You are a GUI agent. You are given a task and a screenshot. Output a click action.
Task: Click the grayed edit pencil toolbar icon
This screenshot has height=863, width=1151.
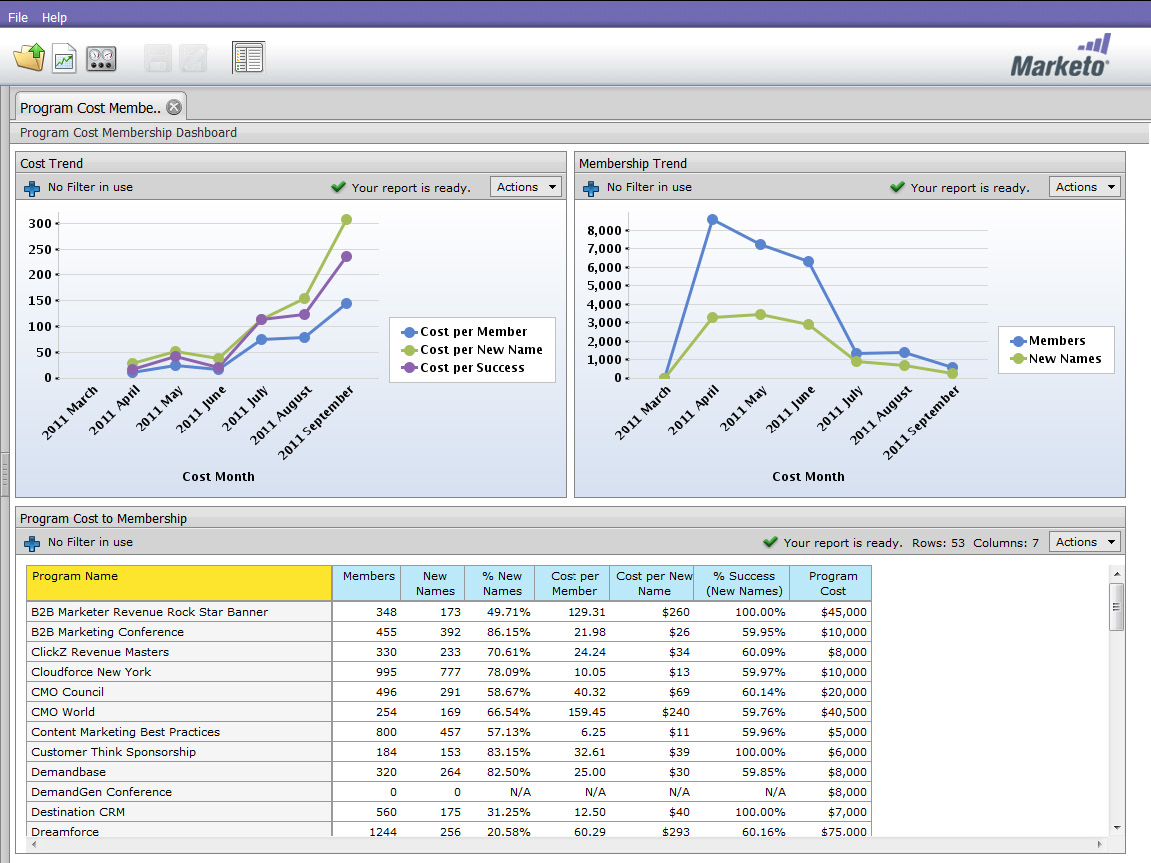(194, 59)
